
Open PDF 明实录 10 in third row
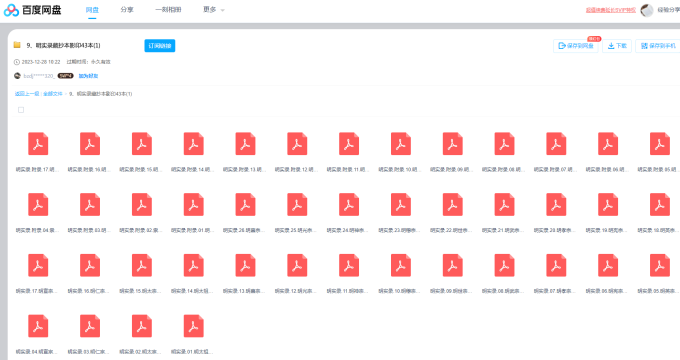pyautogui.click(x=401, y=265)
